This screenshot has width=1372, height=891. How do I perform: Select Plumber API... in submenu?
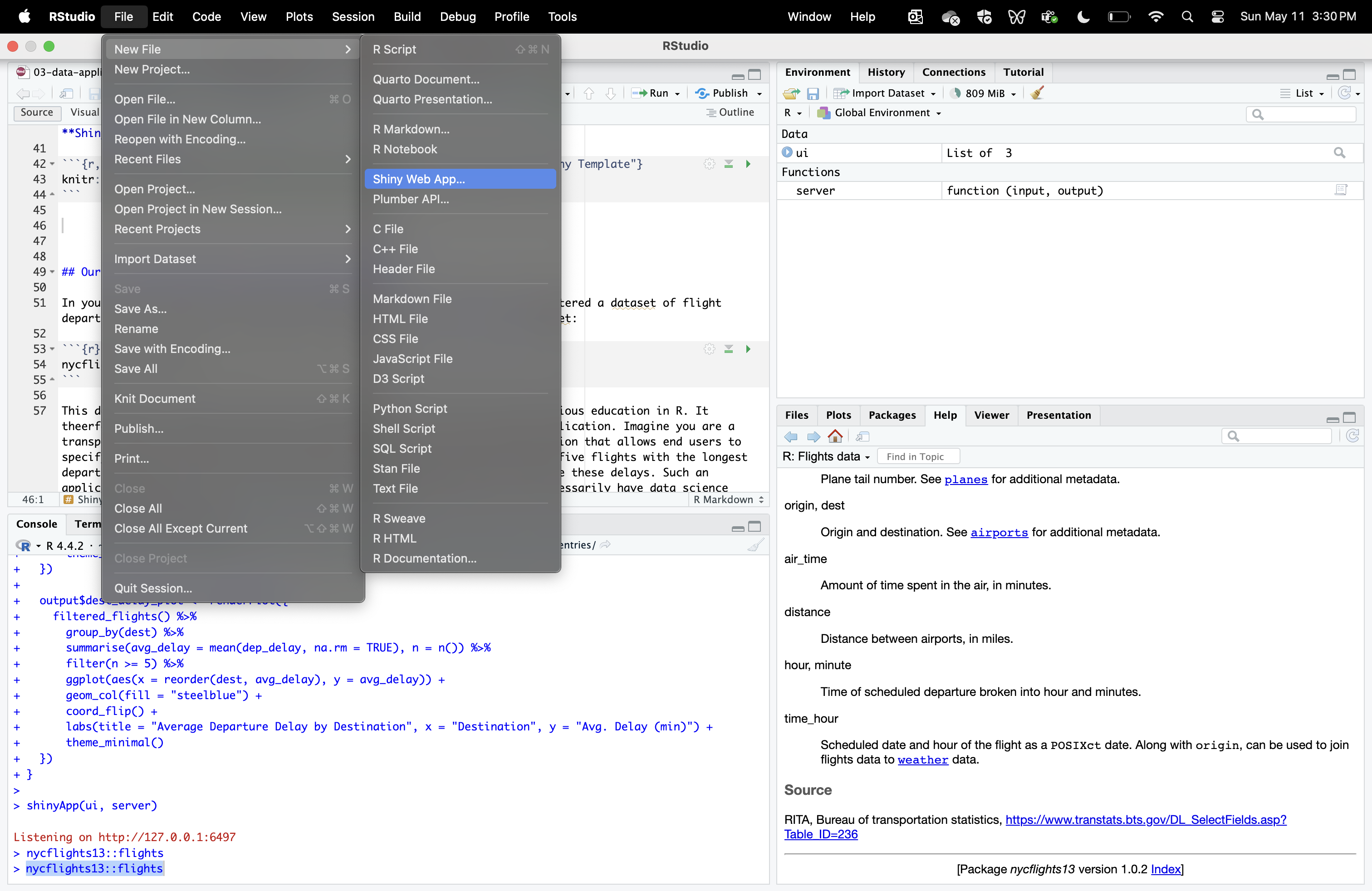460,199
